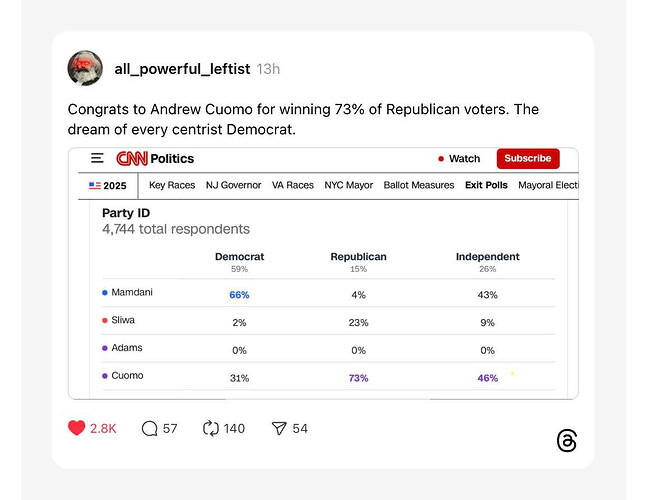Open the all_powerful_leftist username link

tap(183, 68)
